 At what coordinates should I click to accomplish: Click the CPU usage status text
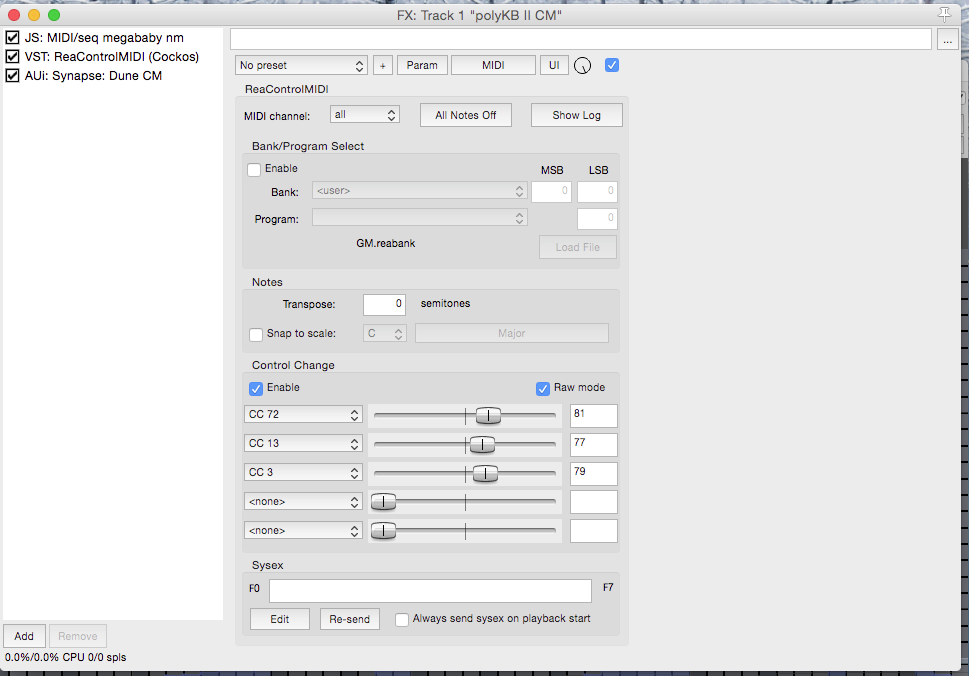[66, 657]
